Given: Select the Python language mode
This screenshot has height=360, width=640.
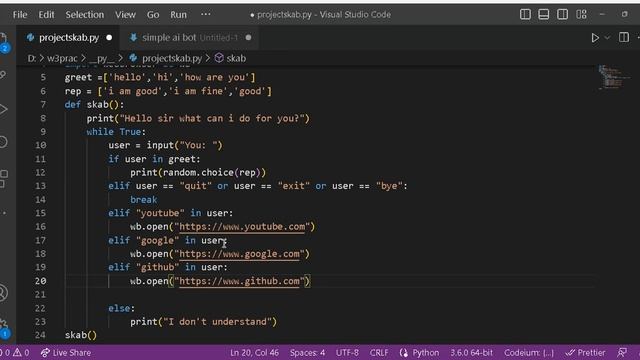Looking at the screenshot, I should coord(425,353).
